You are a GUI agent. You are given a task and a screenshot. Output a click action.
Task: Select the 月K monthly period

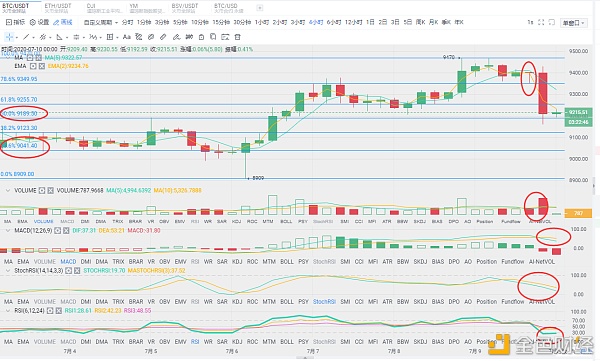coord(433,22)
